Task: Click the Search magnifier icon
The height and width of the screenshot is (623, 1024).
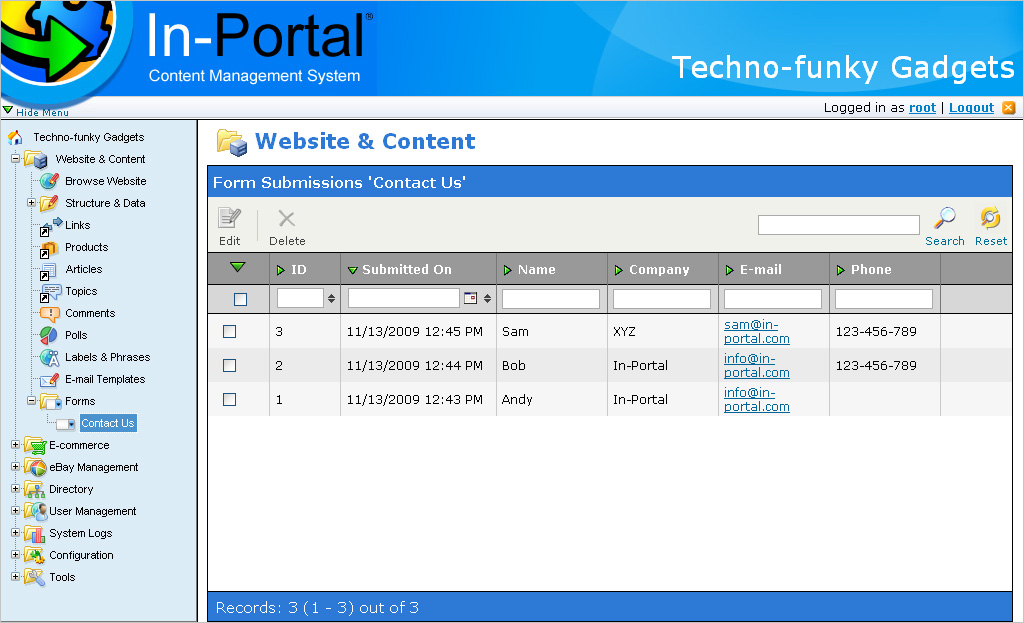Action: coord(944,219)
